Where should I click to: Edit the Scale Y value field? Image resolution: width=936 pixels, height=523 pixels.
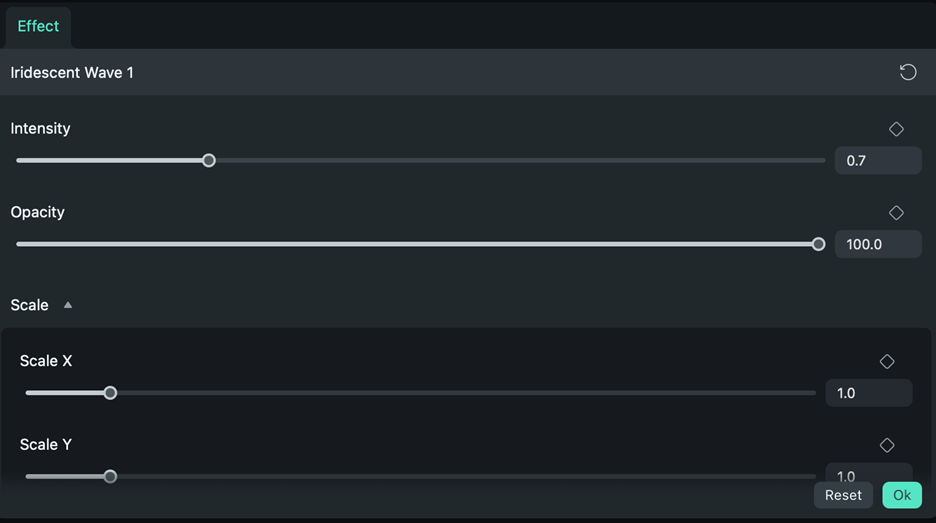867,474
